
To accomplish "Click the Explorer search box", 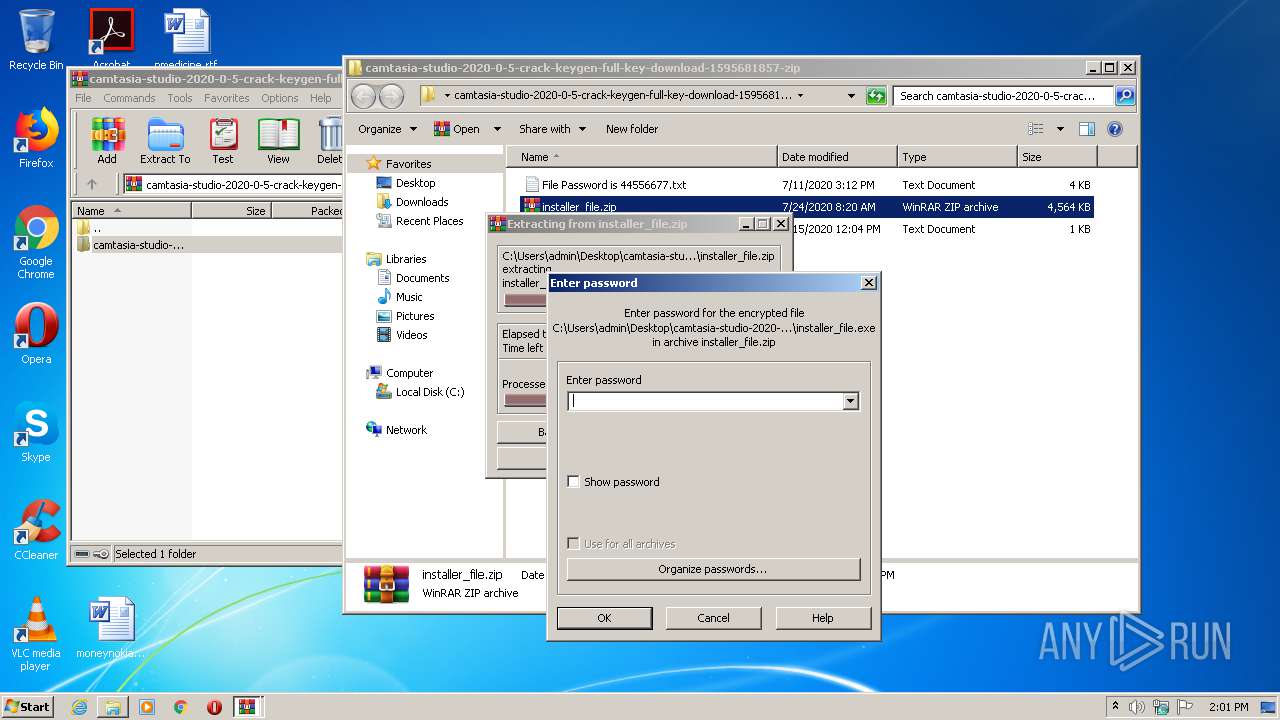I will tap(1003, 96).
